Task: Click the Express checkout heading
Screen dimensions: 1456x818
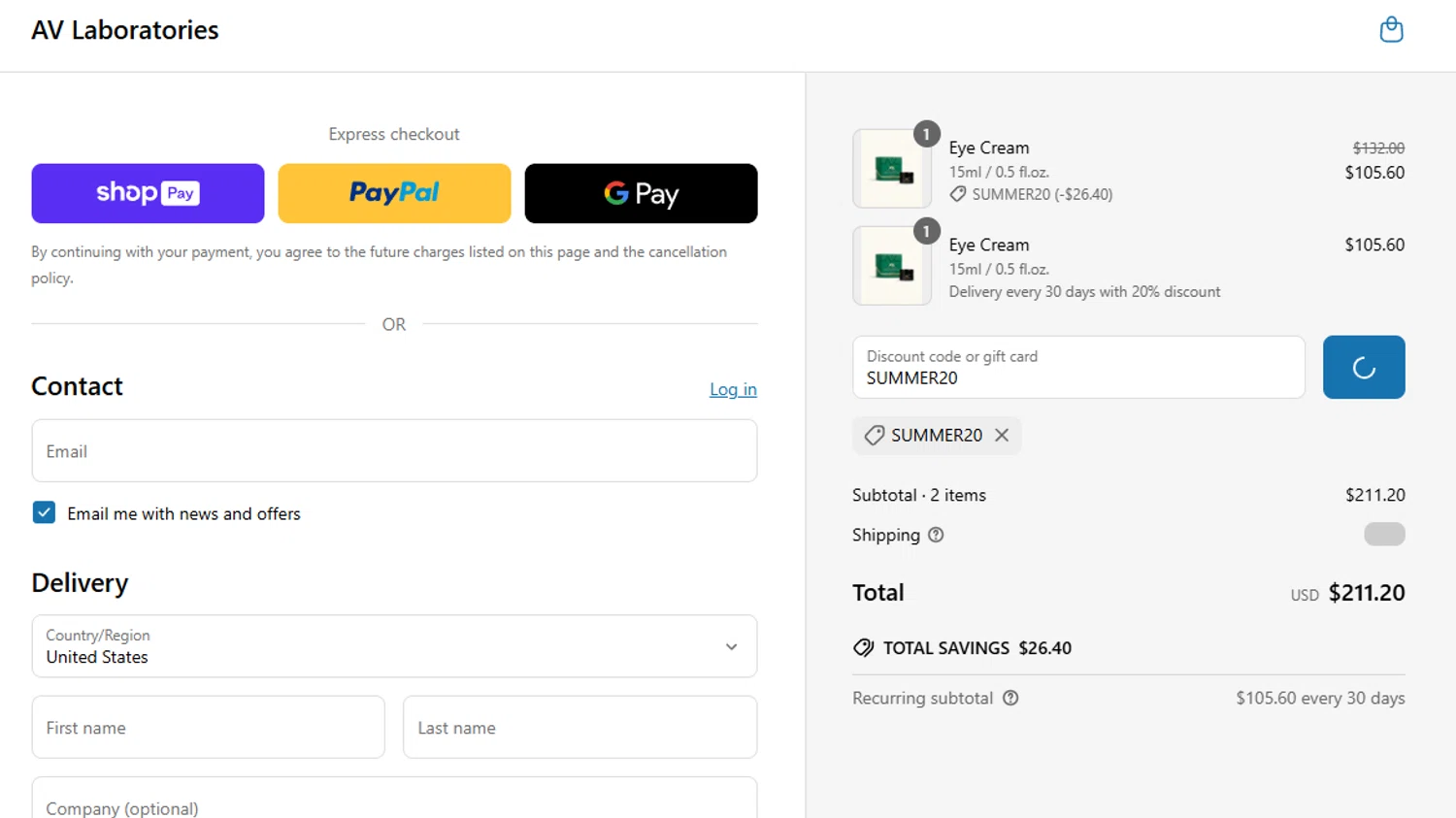Action: click(394, 134)
